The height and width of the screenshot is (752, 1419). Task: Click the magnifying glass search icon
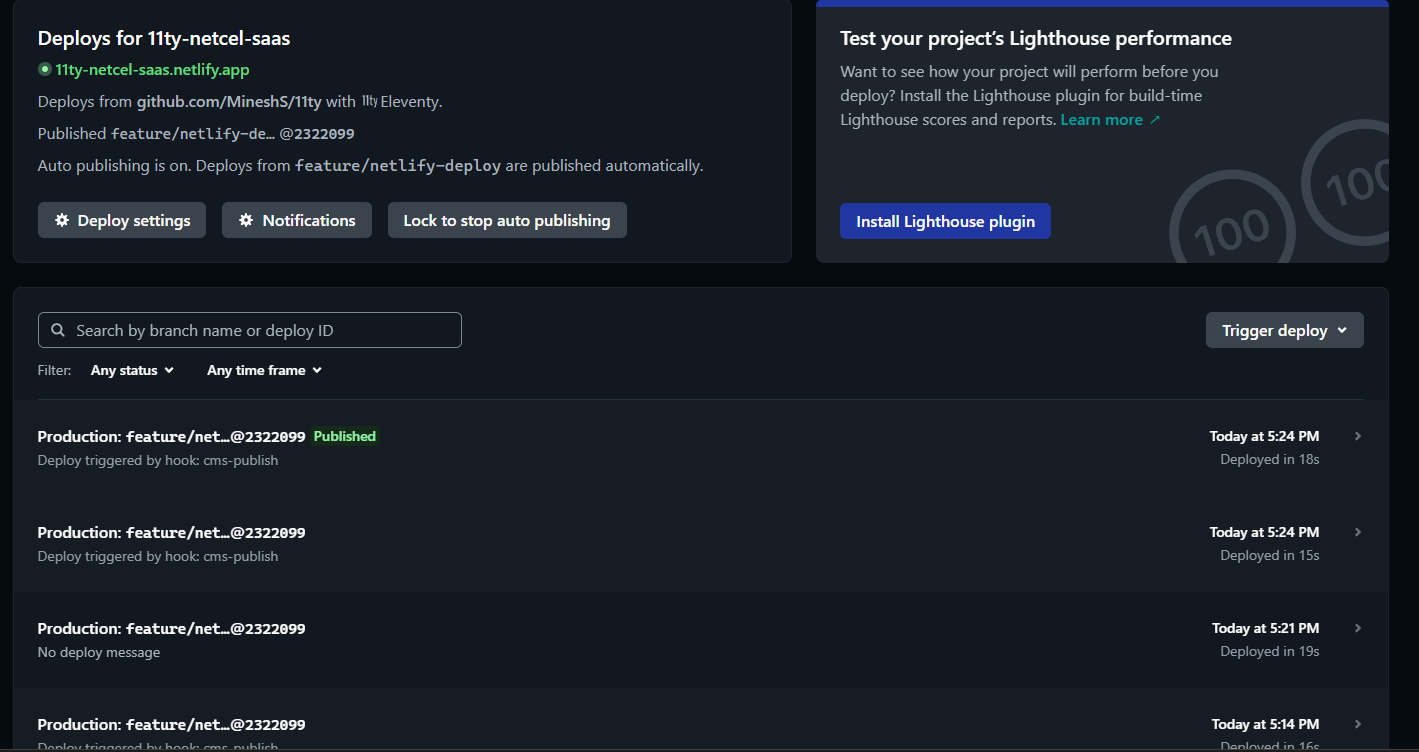point(58,330)
